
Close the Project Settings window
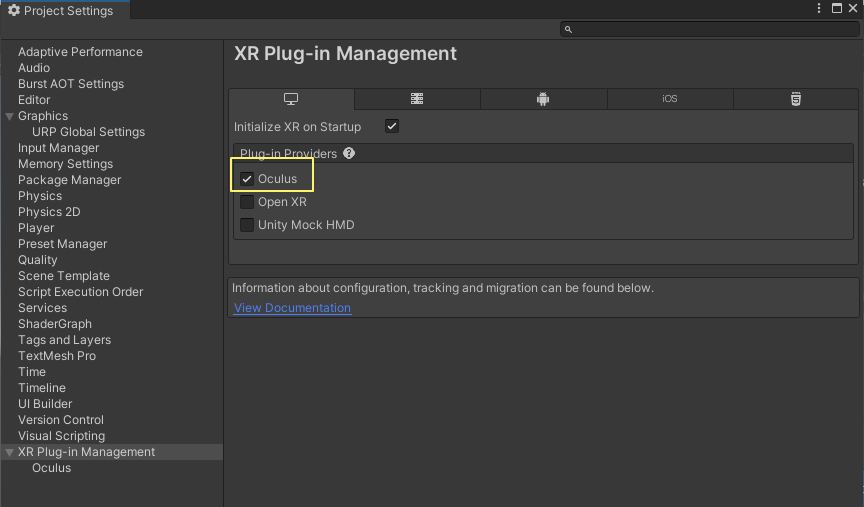[853, 8]
